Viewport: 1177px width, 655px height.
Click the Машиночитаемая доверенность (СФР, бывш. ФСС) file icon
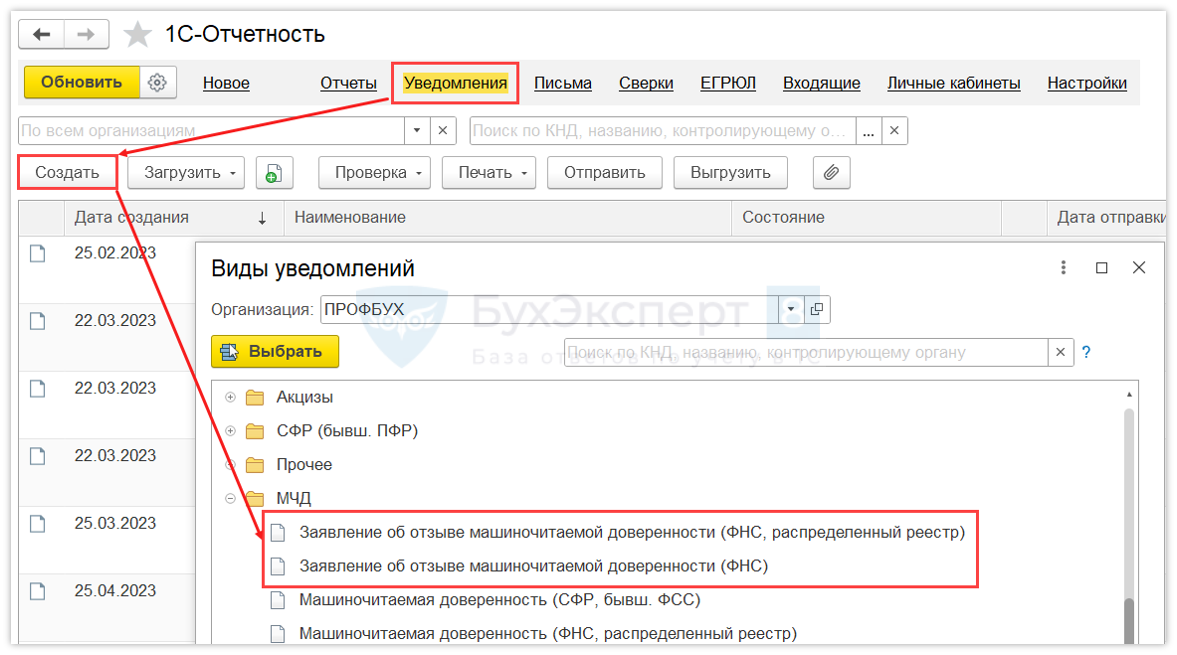(x=278, y=600)
